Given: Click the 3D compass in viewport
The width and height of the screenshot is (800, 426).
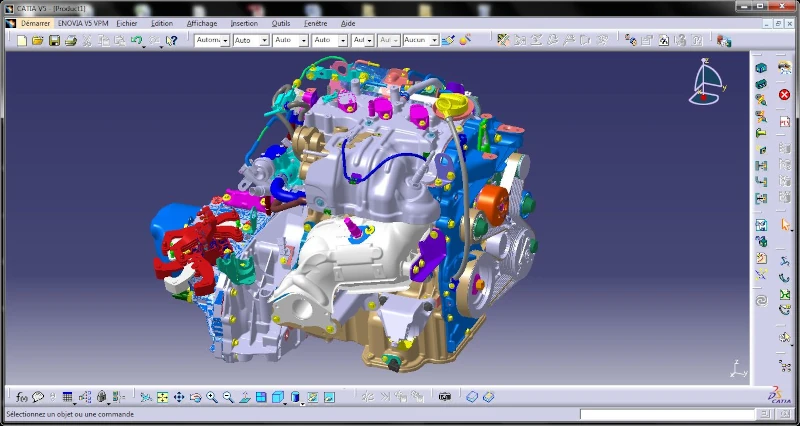Looking at the screenshot, I should click(707, 82).
